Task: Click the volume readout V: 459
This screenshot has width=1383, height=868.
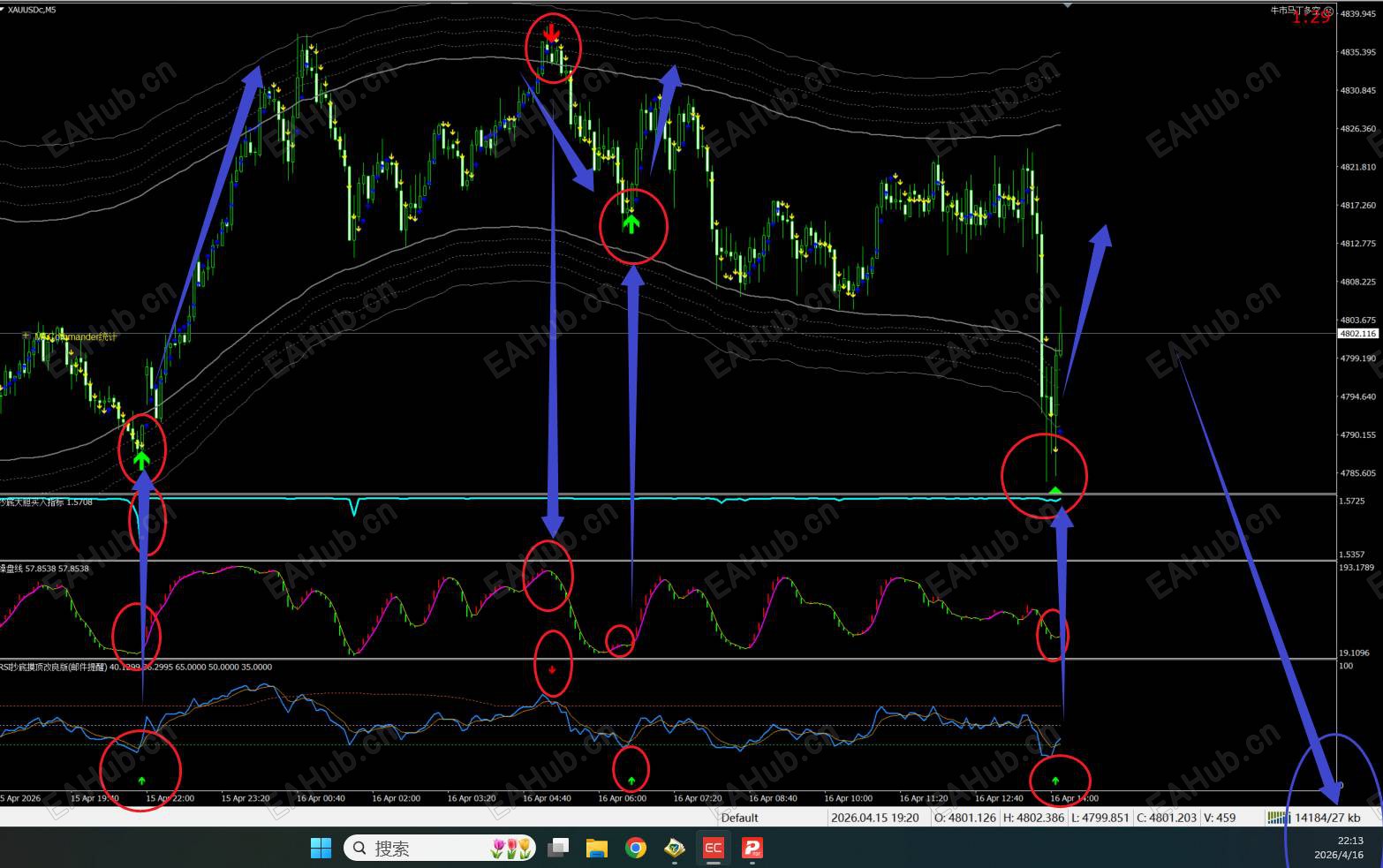Action: [1220, 818]
